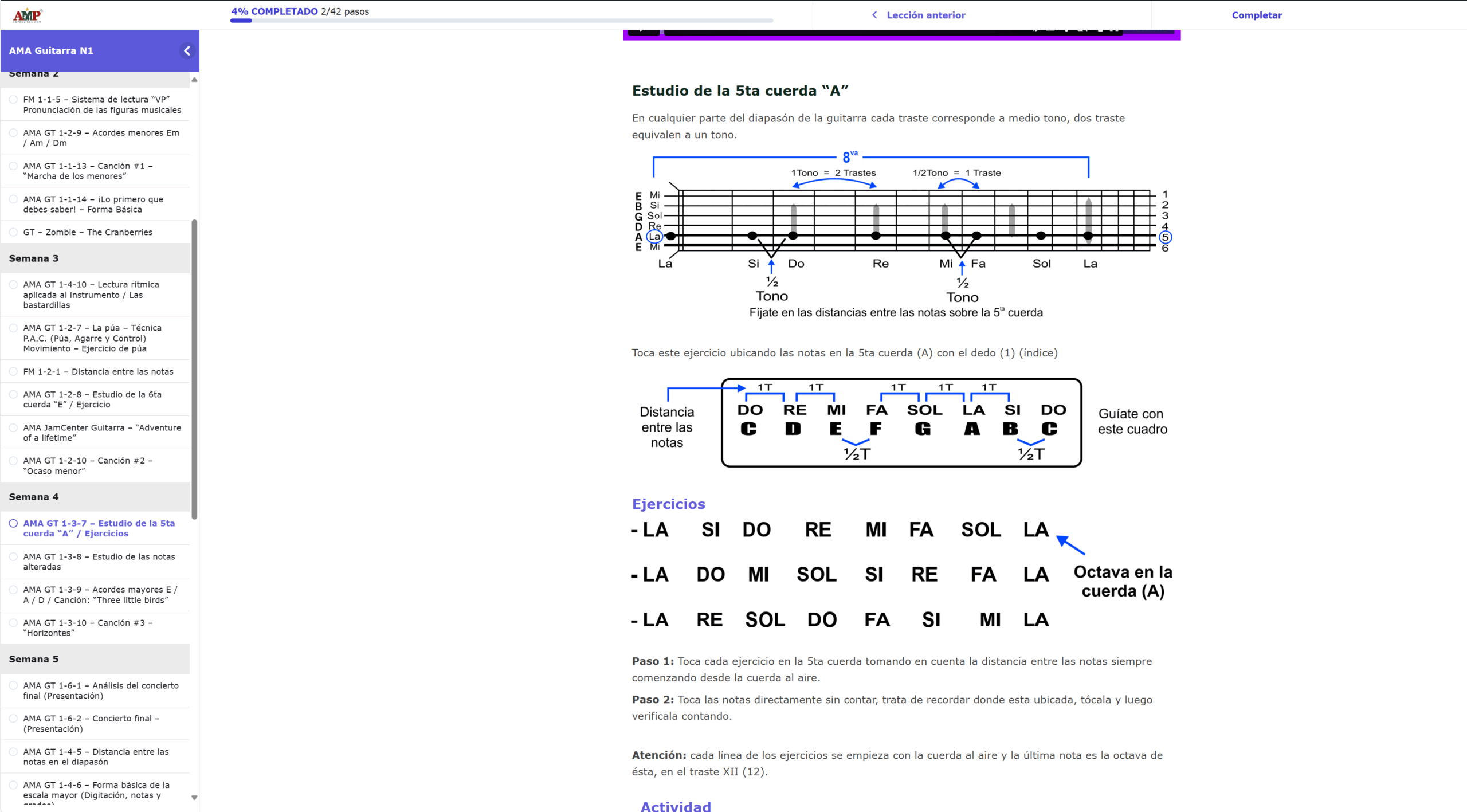Screen dimensions: 1467x812
Task: Click circle beside Canción #2 Ocaso menor
Action: pyautogui.click(x=13, y=461)
